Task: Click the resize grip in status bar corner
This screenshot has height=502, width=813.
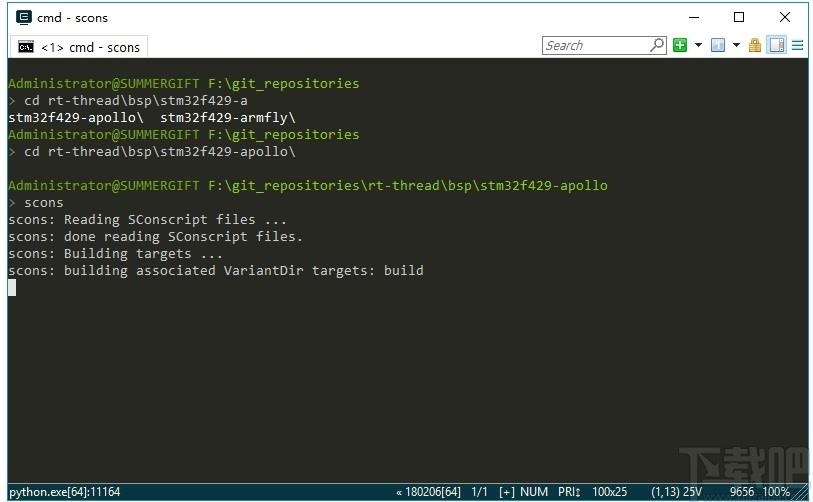Action: click(x=801, y=493)
